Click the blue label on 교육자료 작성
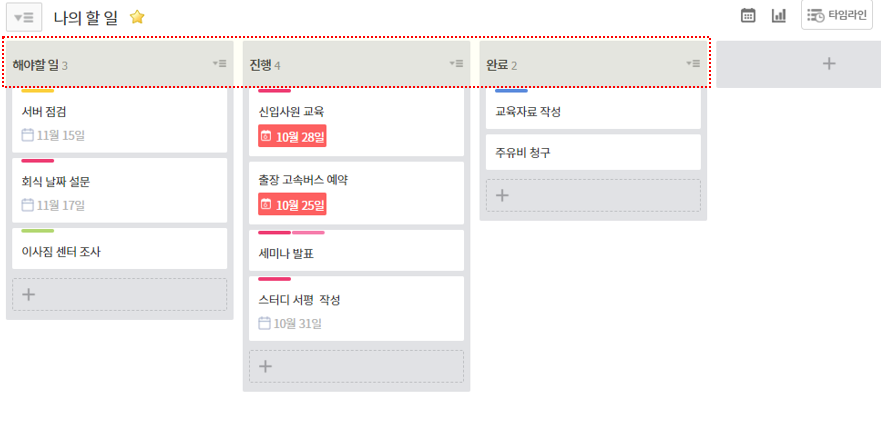 511,91
